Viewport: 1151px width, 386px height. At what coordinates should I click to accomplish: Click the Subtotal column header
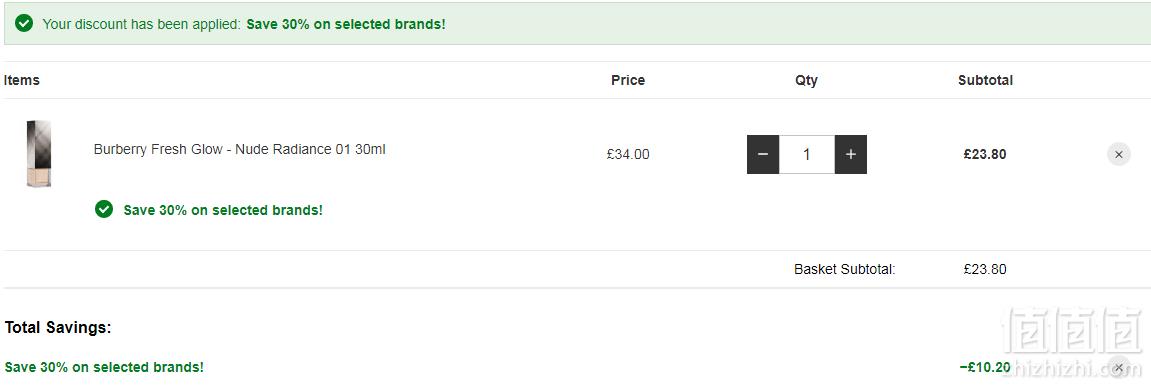point(985,80)
